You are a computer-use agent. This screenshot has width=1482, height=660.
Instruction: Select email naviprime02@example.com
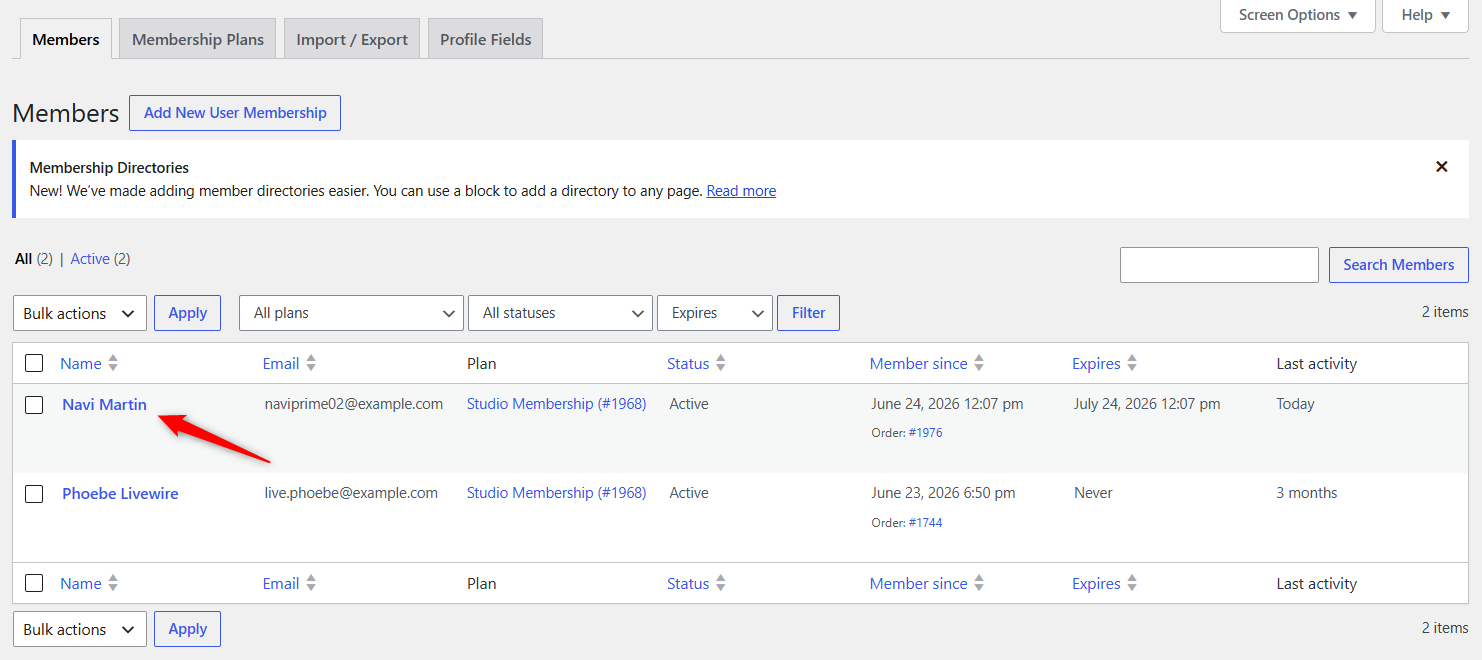(x=354, y=404)
